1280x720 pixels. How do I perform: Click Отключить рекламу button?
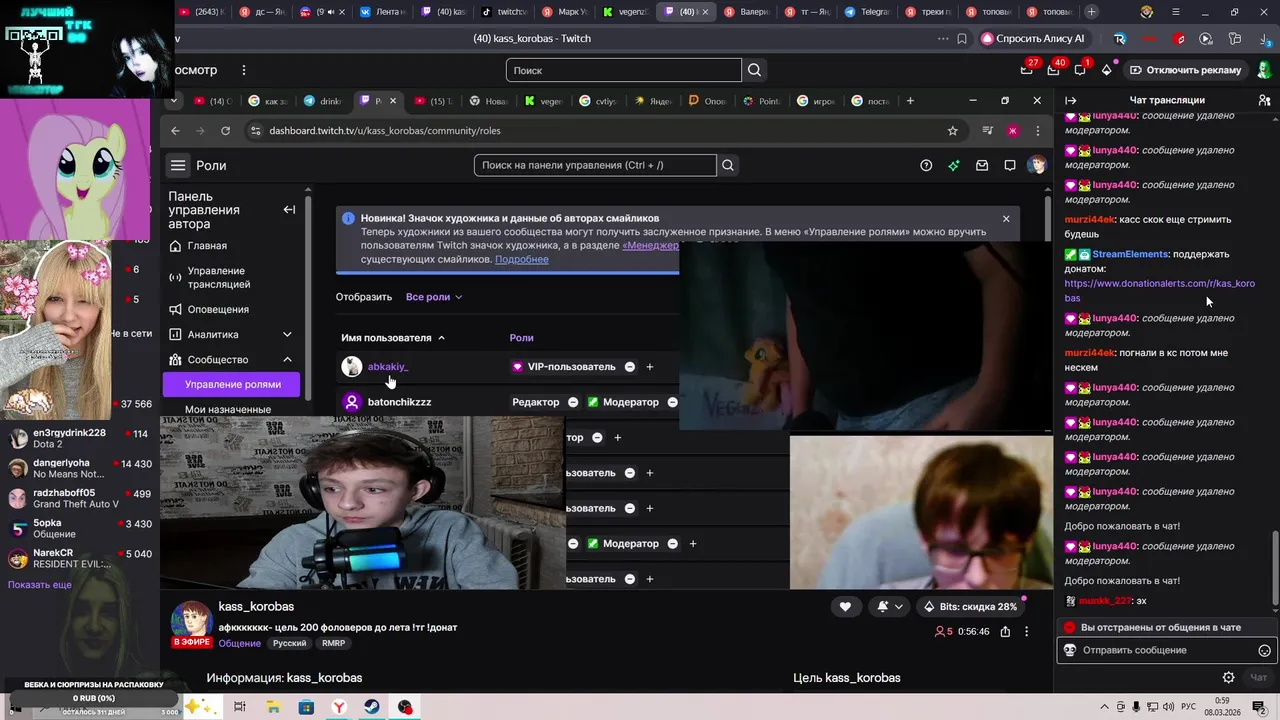[1185, 70]
